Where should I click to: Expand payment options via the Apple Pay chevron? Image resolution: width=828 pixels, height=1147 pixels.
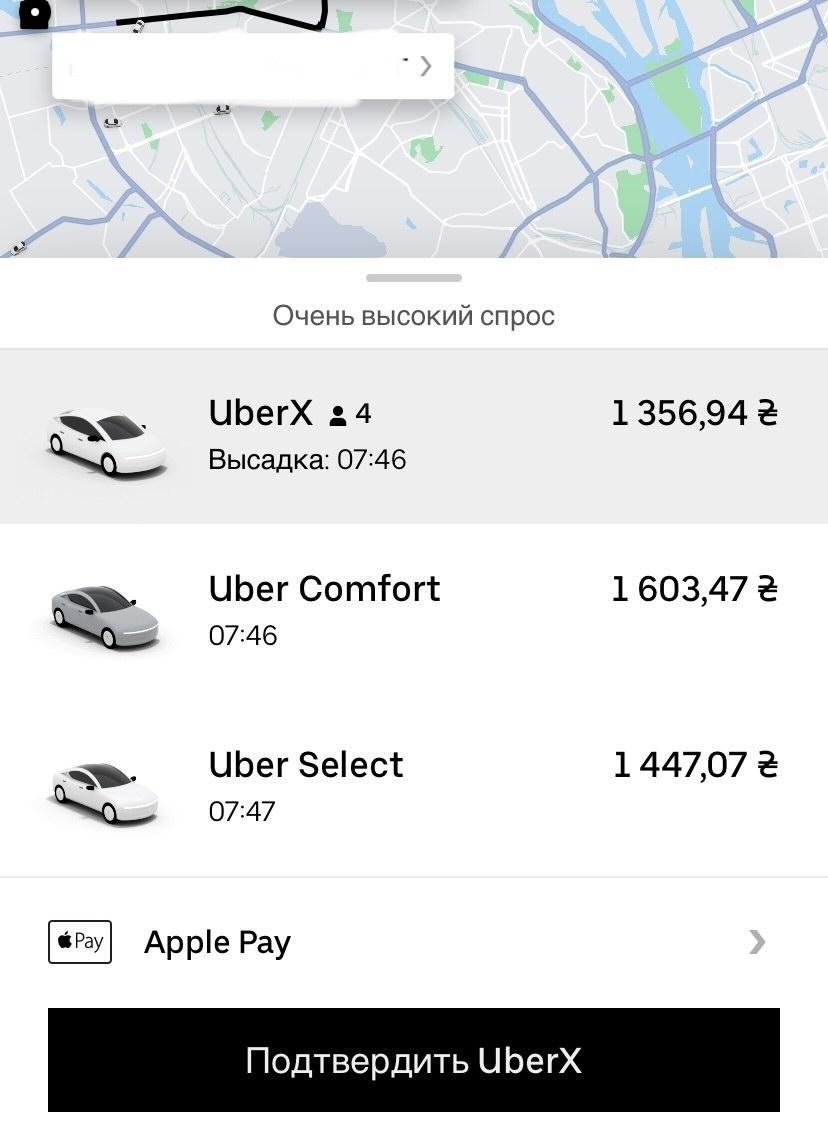coord(757,942)
